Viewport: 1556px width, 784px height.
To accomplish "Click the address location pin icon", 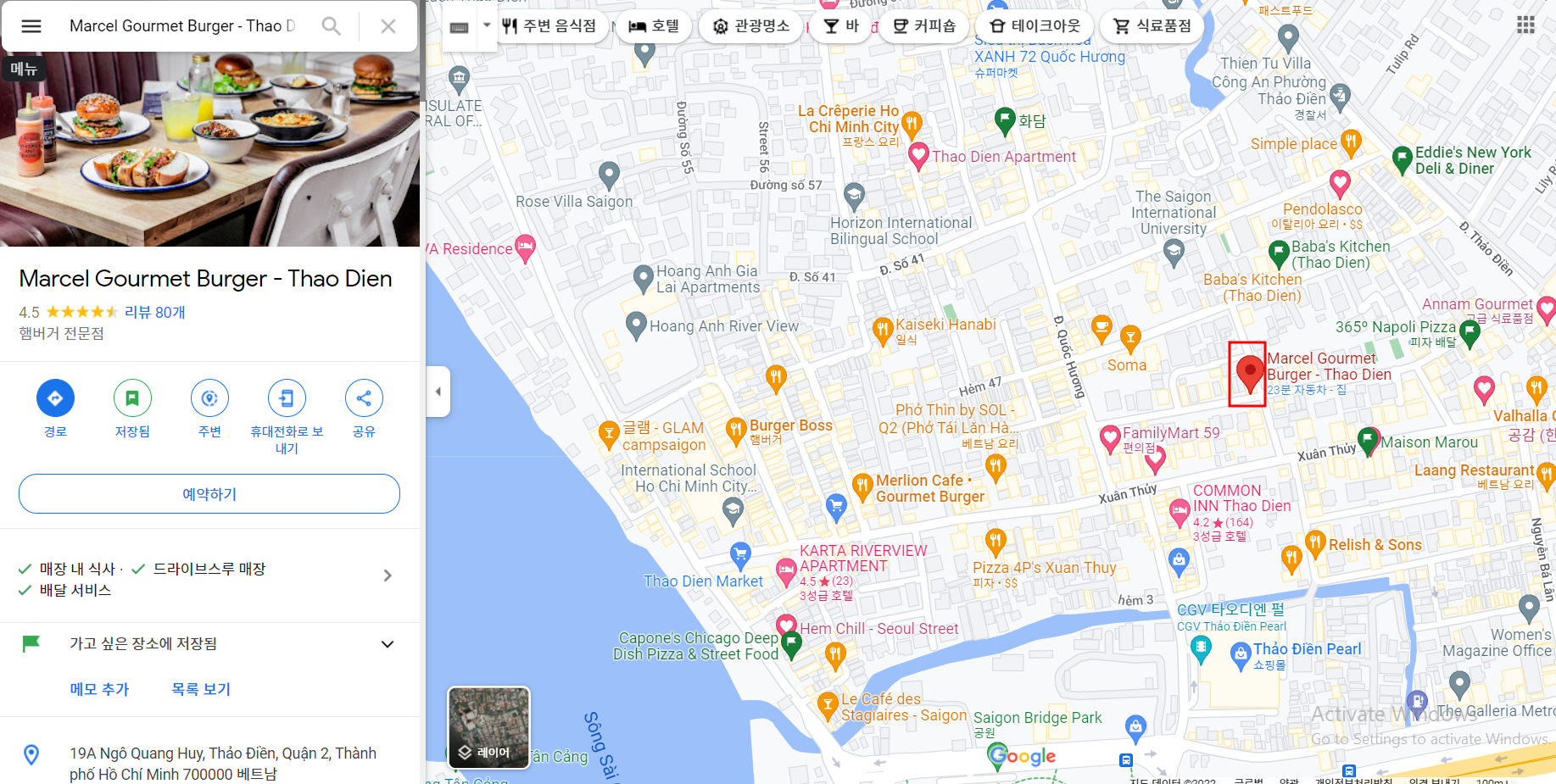I will click(31, 754).
